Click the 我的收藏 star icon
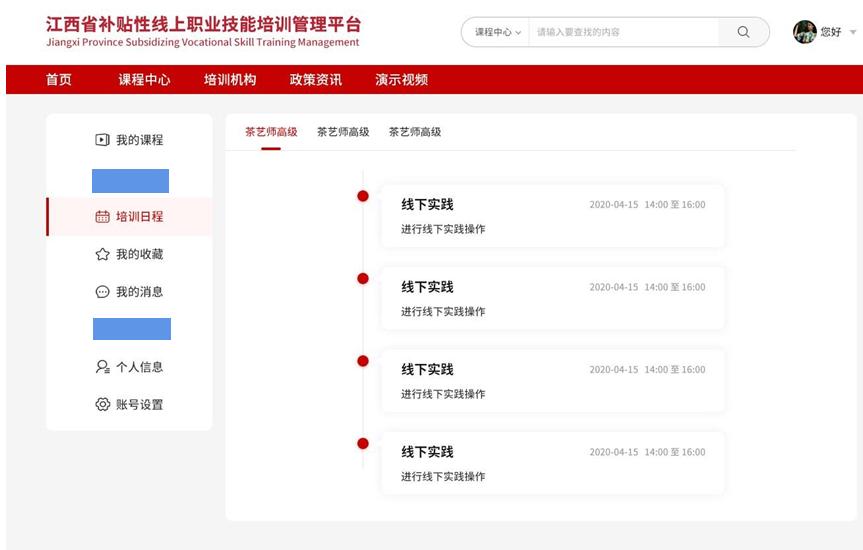The height and width of the screenshot is (550, 863). pyautogui.click(x=102, y=254)
